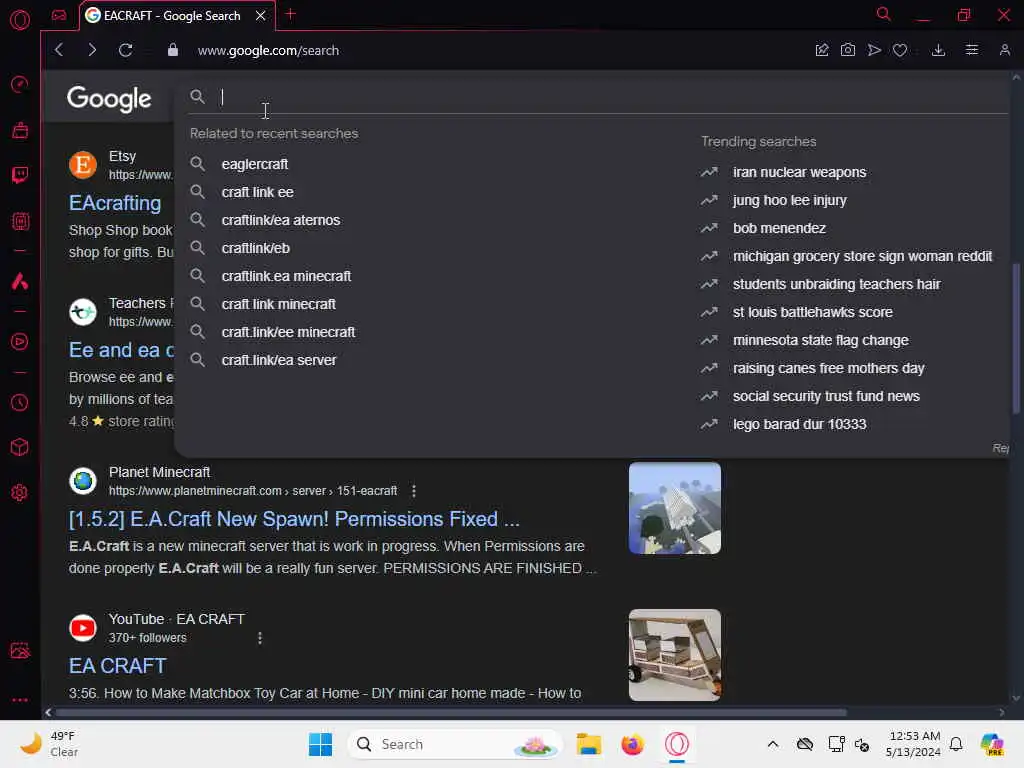Select suggestion 'craft link ee'
Viewport: 1024px width, 768px height.
pyautogui.click(x=257, y=193)
